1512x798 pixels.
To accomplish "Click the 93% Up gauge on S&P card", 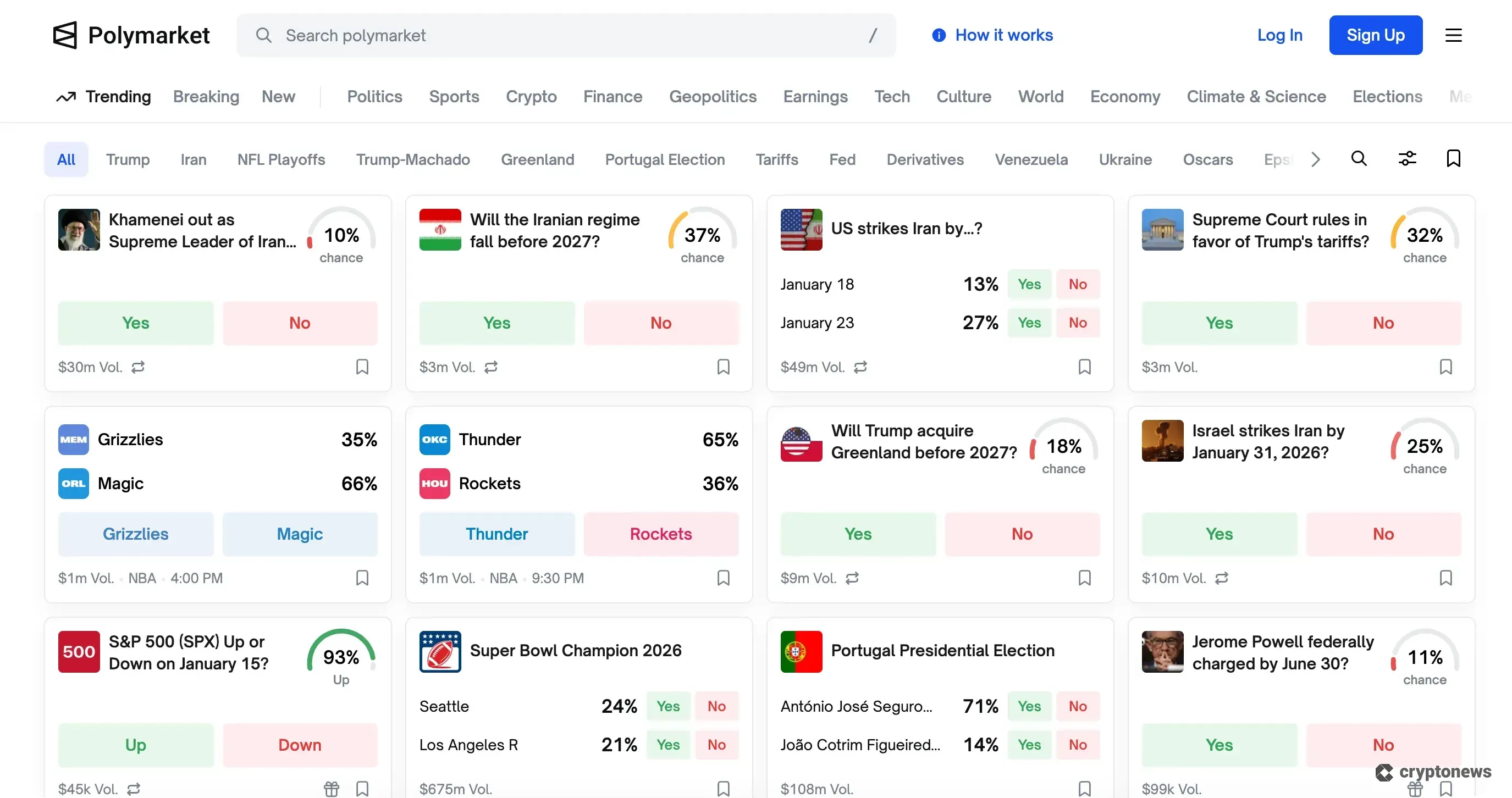I will tap(341, 657).
